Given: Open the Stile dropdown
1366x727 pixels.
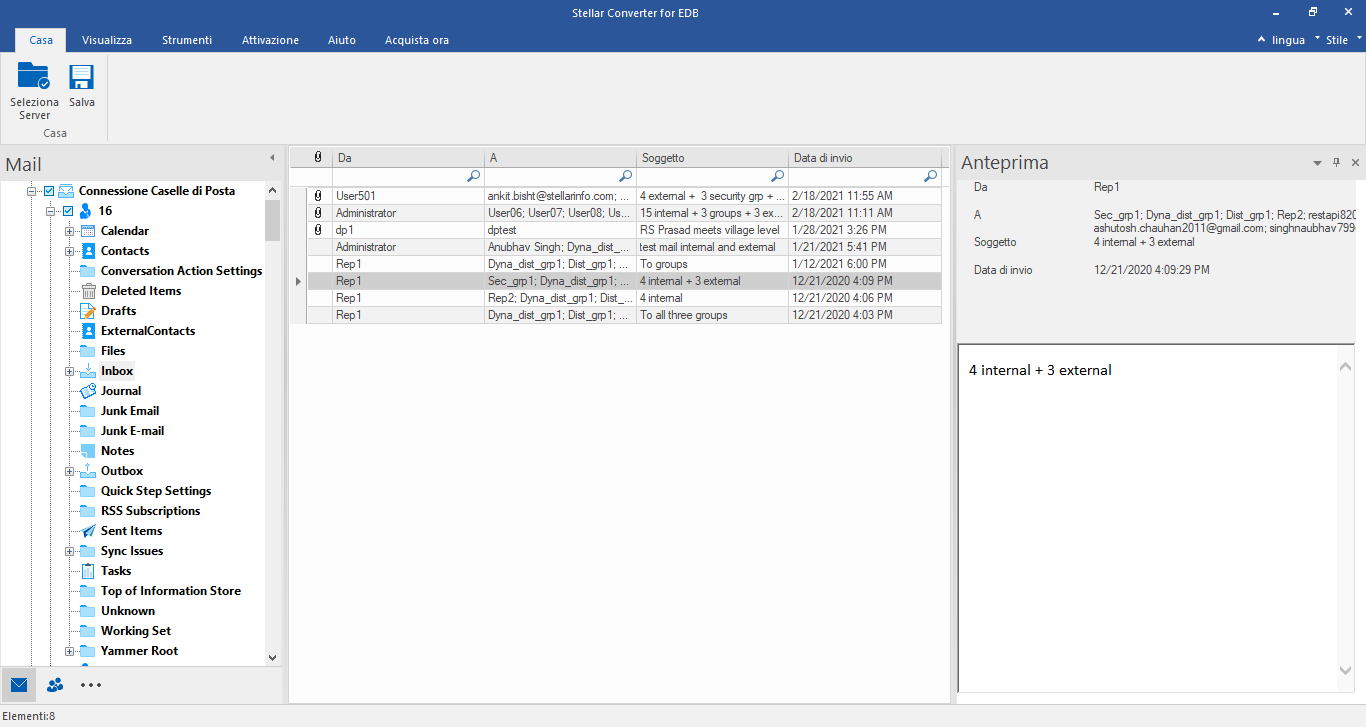Looking at the screenshot, I should click(x=1344, y=40).
